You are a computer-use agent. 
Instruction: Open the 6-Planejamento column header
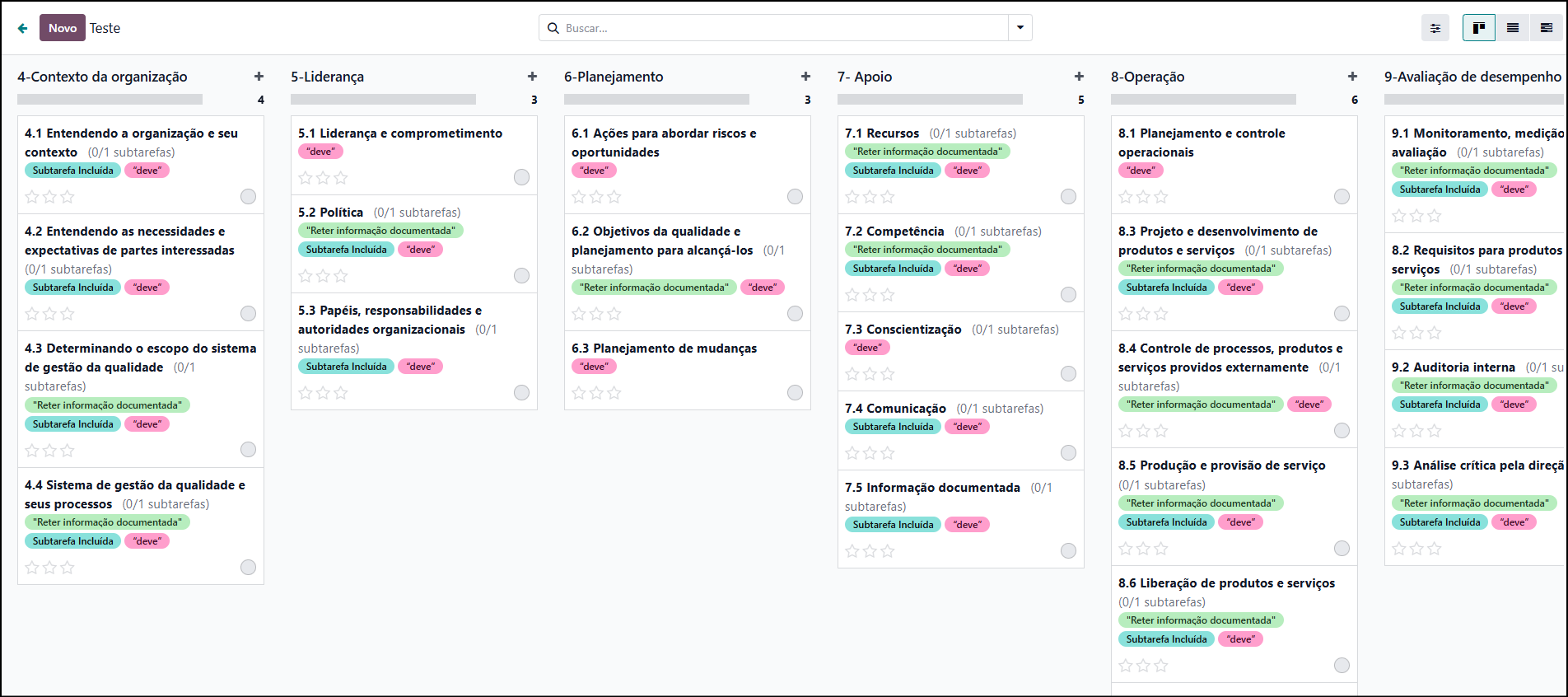tap(614, 77)
